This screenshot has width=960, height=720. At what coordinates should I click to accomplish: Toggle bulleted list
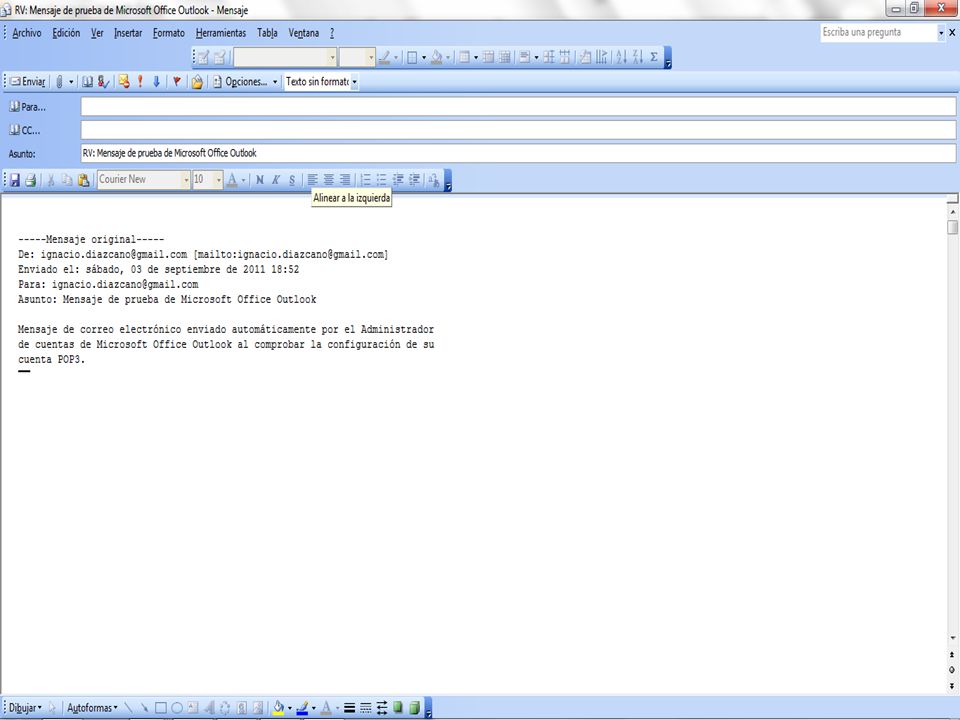click(x=381, y=179)
